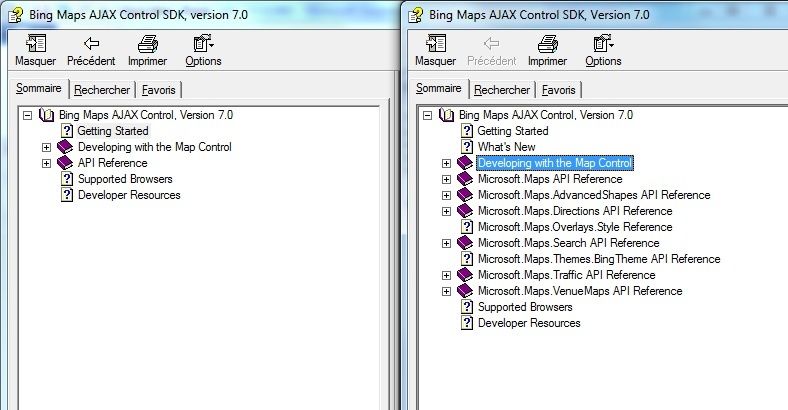Select Getting Started in left window

coord(113,131)
